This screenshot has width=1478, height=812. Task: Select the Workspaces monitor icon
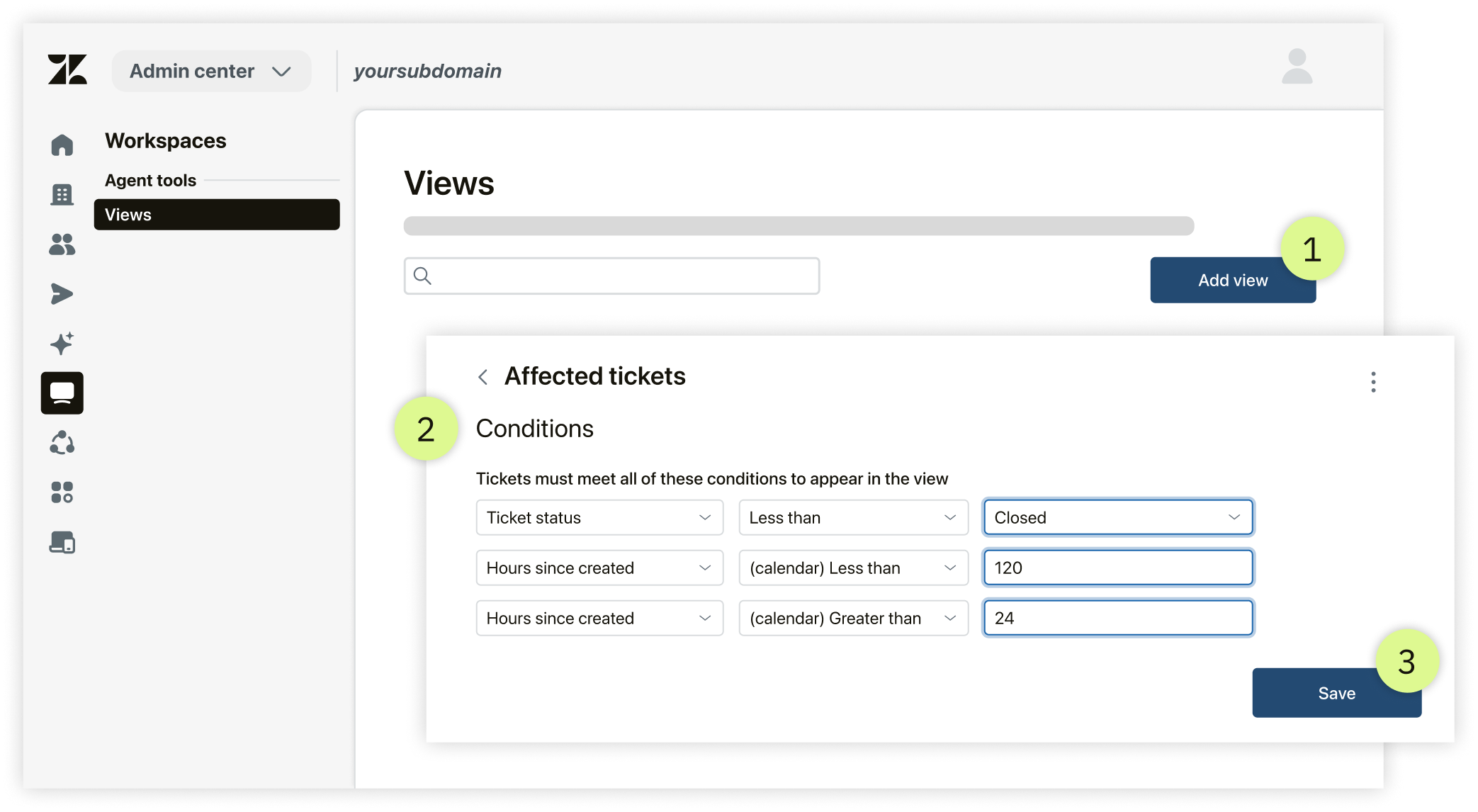pos(62,393)
